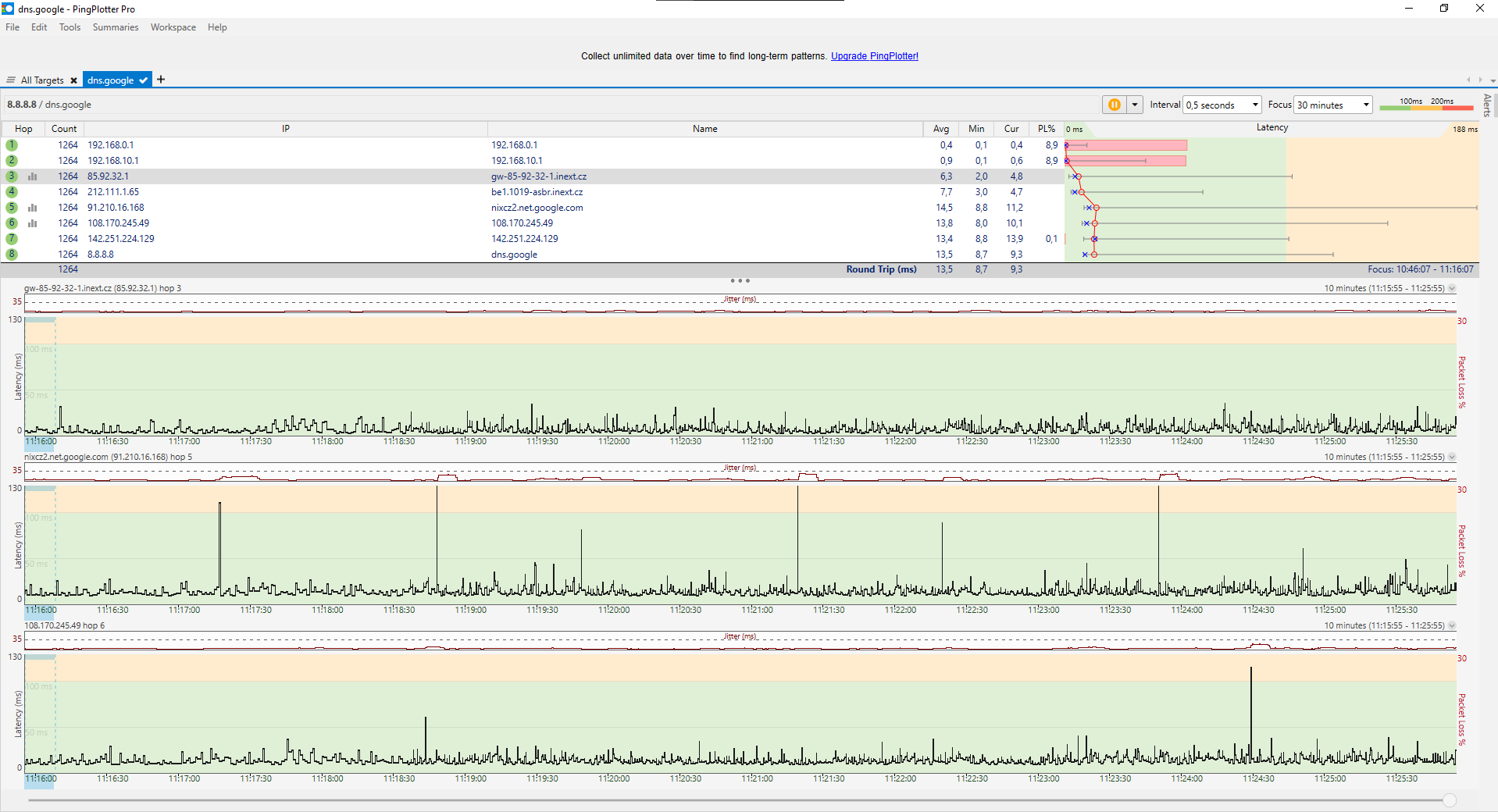Toggle the timeline graph icon for hop 6
This screenshot has height=812, width=1498.
coord(33,223)
